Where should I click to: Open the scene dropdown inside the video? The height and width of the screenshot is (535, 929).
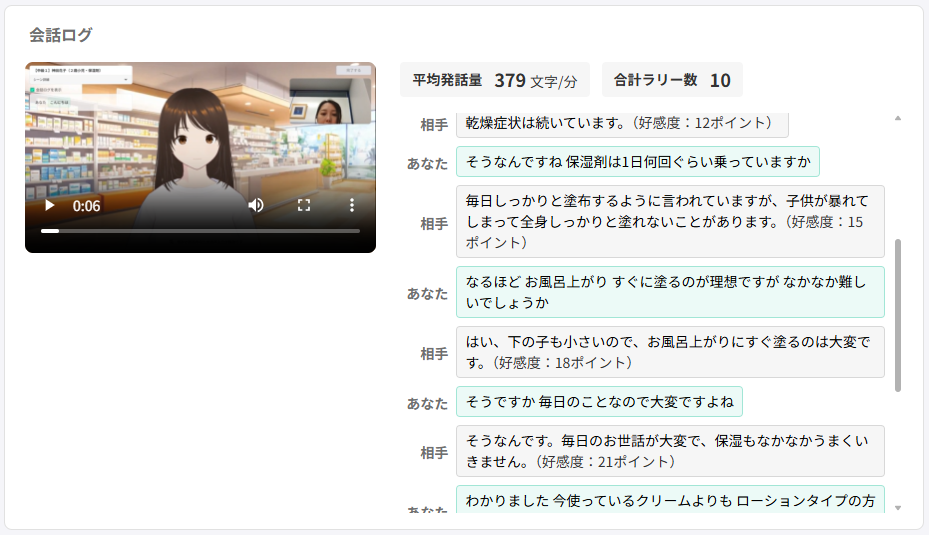[80, 78]
